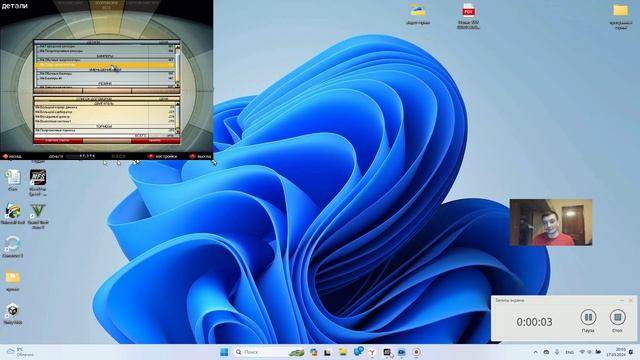This screenshot has height=360, width=640.
Task: Click the left red button below purchase list
Action: (x=58, y=141)
